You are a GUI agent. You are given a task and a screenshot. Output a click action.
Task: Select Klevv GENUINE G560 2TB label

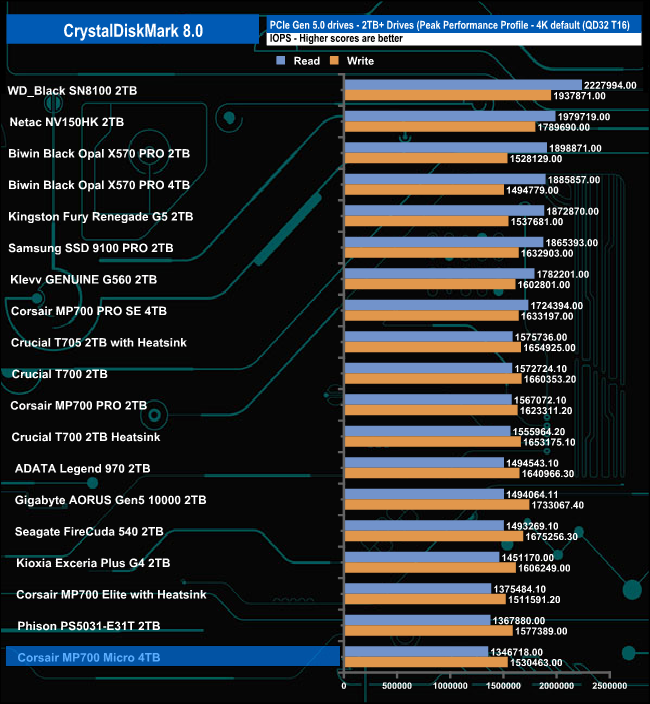[83, 280]
